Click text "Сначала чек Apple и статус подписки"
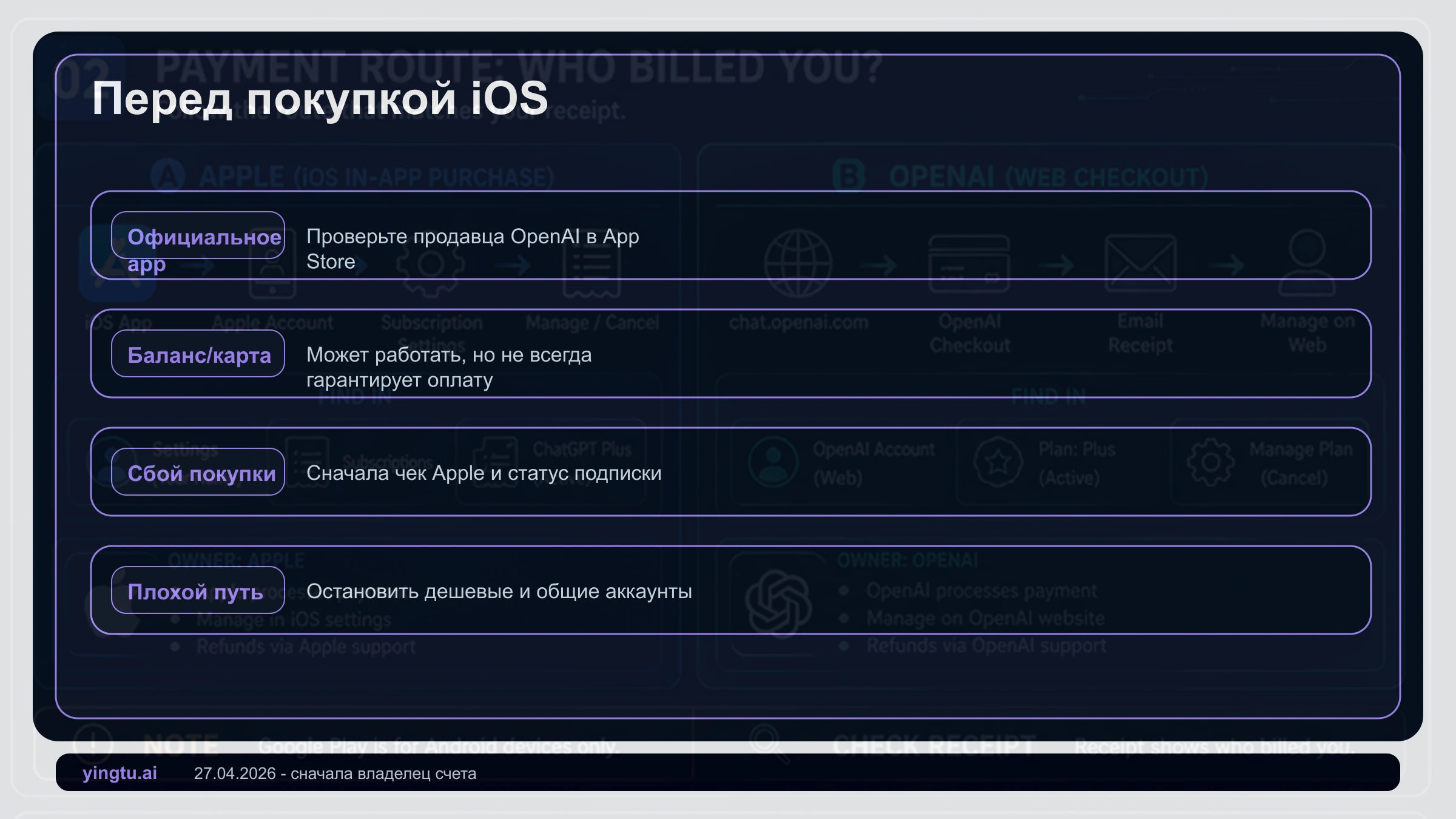The width and height of the screenshot is (1456, 819). [484, 473]
